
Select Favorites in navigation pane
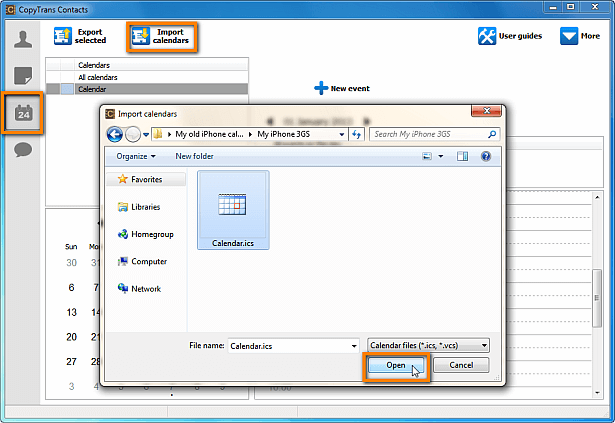tap(146, 179)
